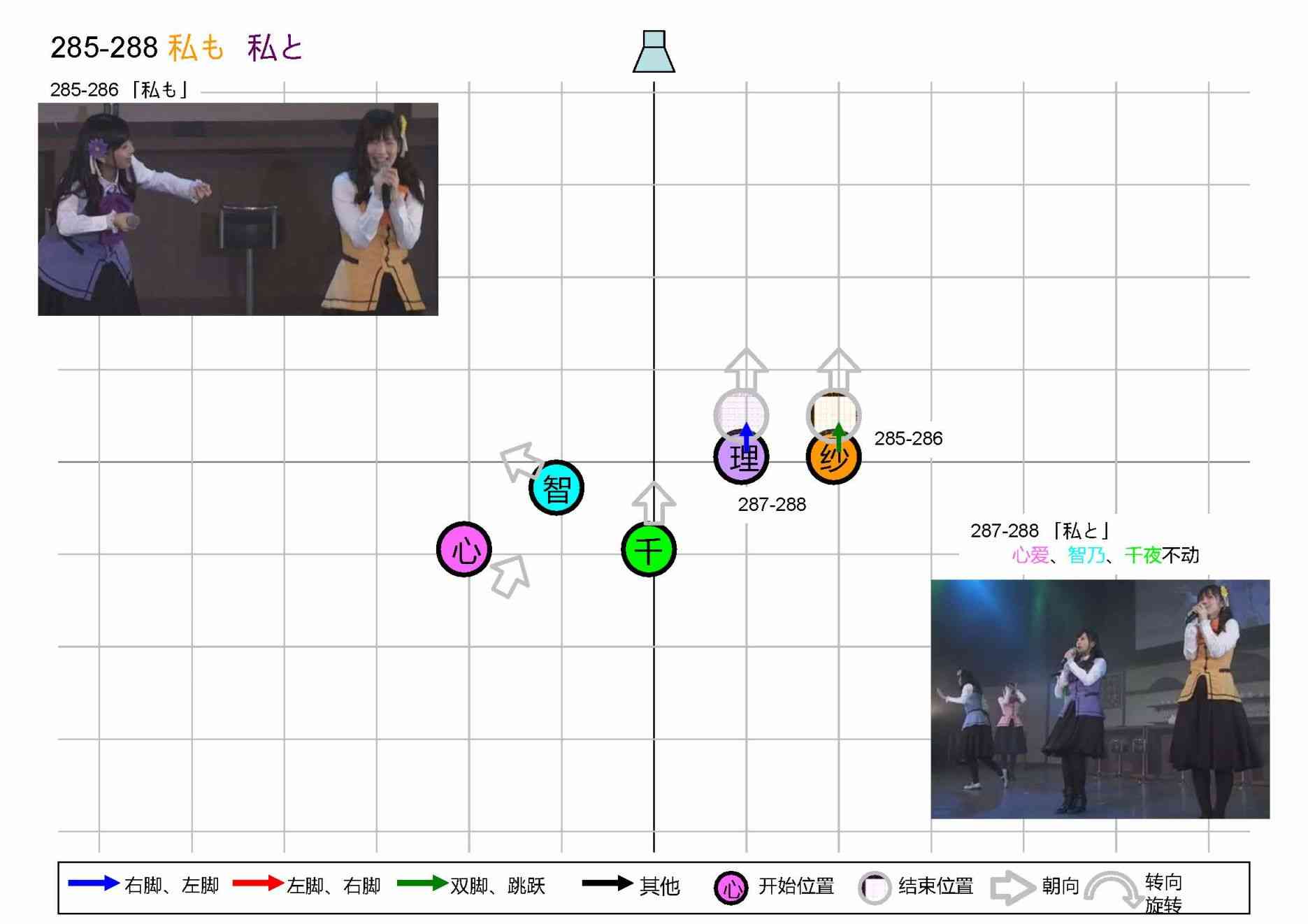This screenshot has width=1308, height=924.
Task: Click the 开始位置 legend circle icon
Action: pos(731,888)
